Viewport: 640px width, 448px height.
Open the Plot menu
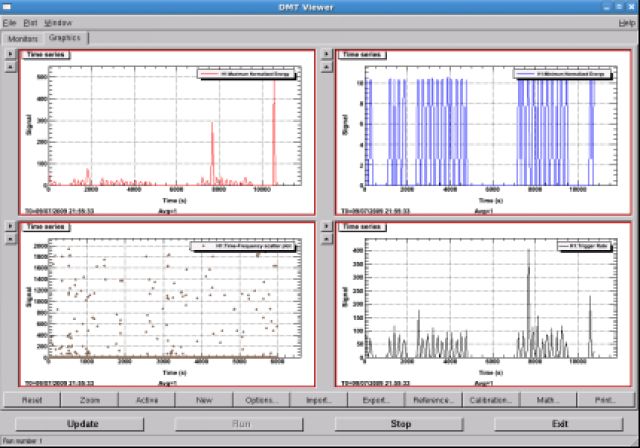(31, 22)
